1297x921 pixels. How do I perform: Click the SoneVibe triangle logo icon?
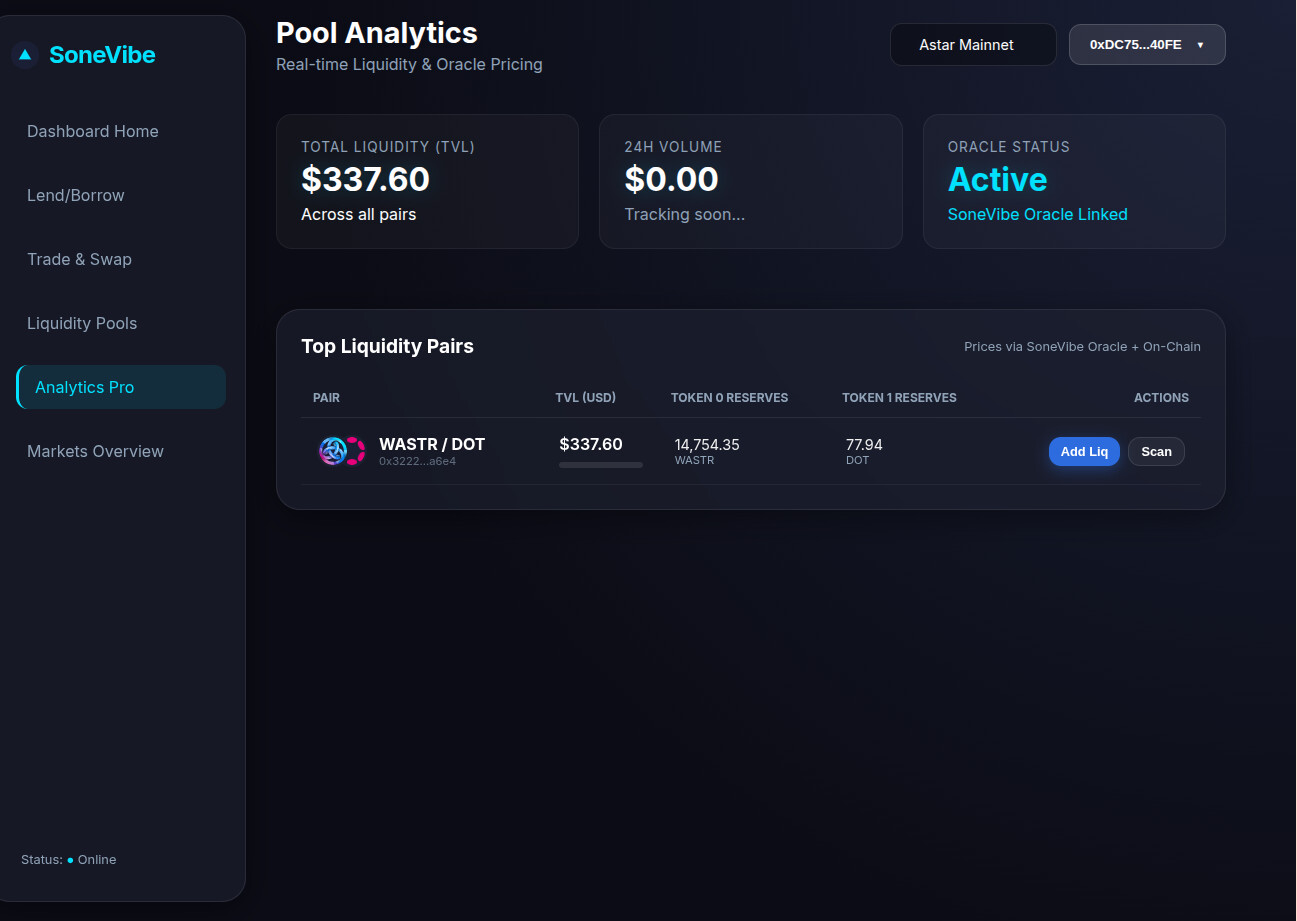pos(25,55)
